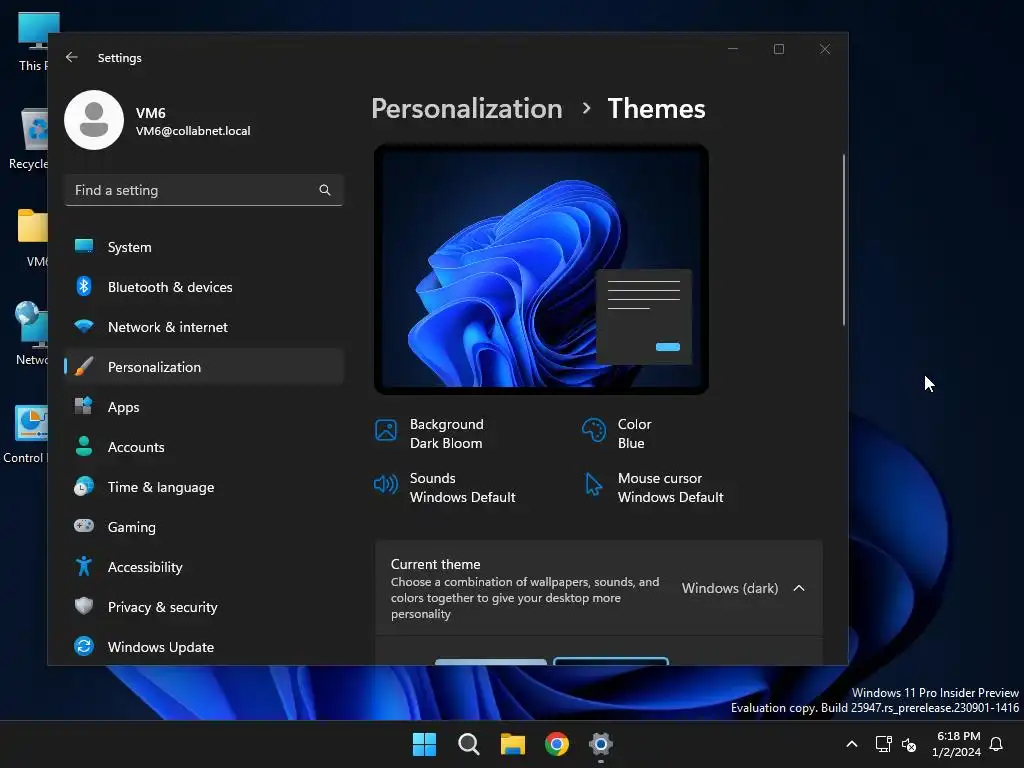Click the Background picture icon

(386, 430)
